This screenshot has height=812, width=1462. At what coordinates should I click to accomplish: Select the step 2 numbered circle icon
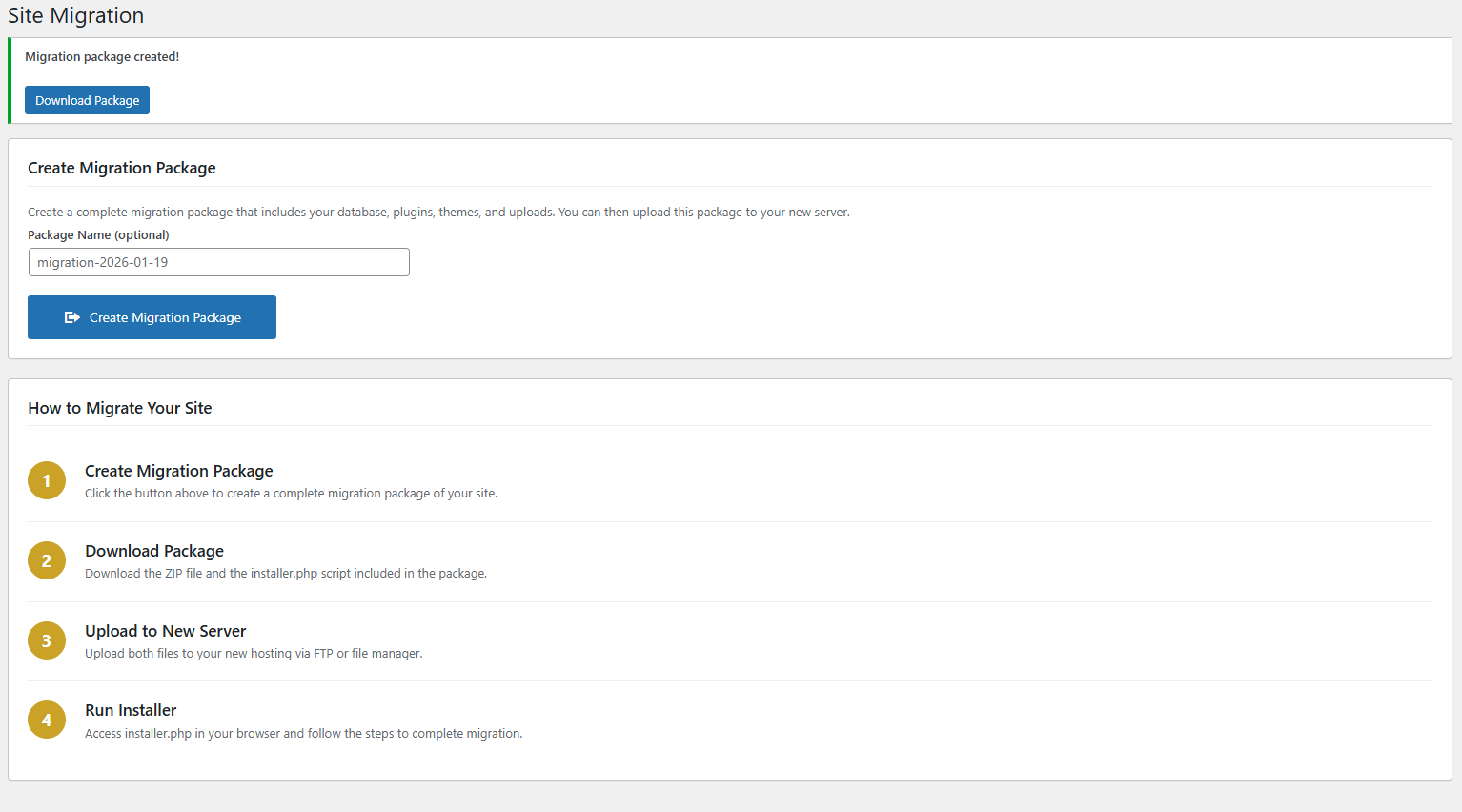click(x=47, y=560)
